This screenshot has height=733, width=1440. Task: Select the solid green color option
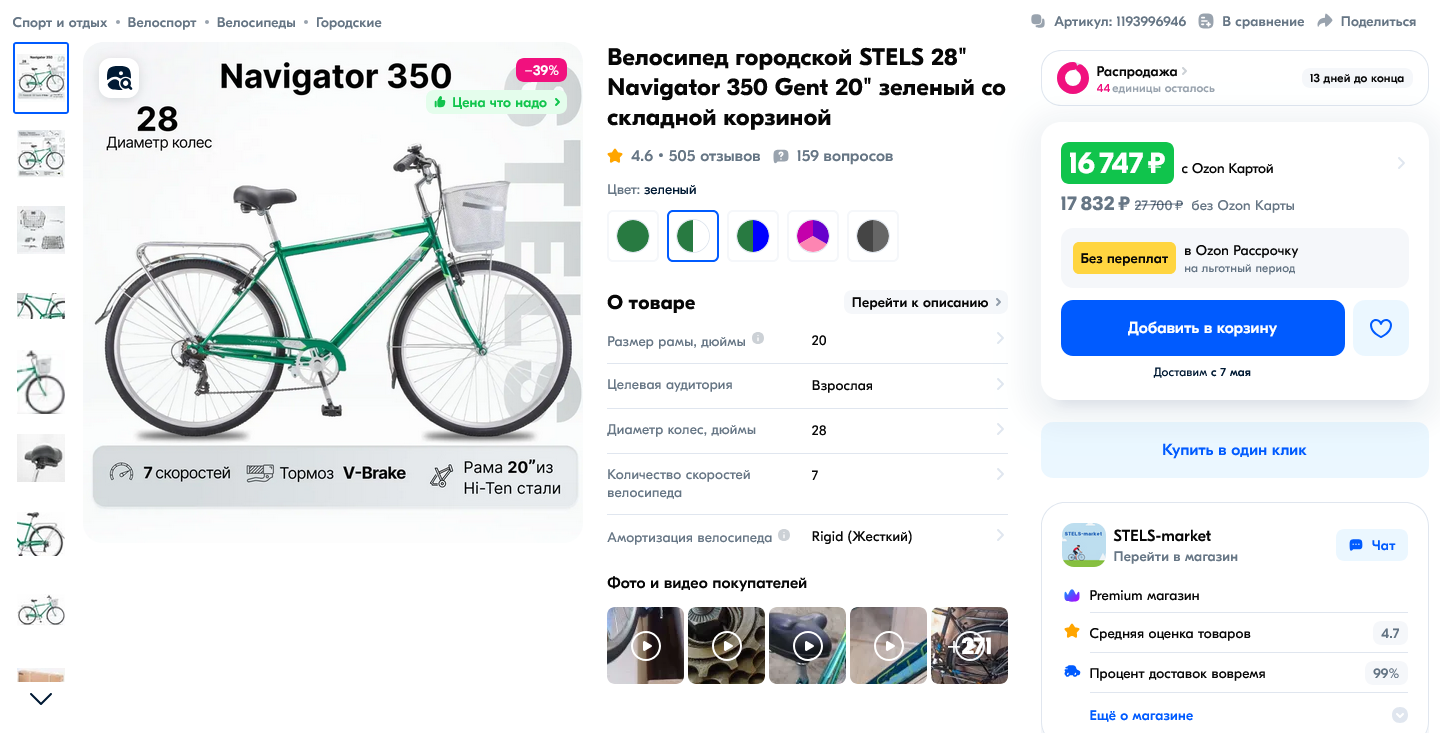[633, 236]
